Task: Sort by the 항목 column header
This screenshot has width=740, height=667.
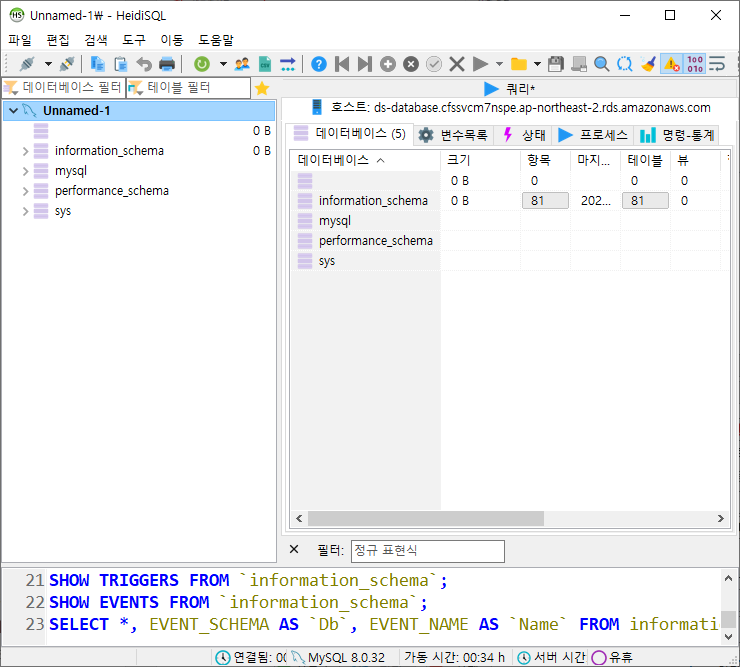Action: point(545,160)
